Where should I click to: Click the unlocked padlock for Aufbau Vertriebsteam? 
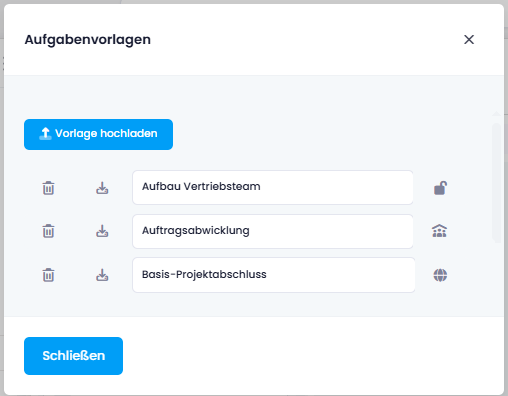[440, 188]
